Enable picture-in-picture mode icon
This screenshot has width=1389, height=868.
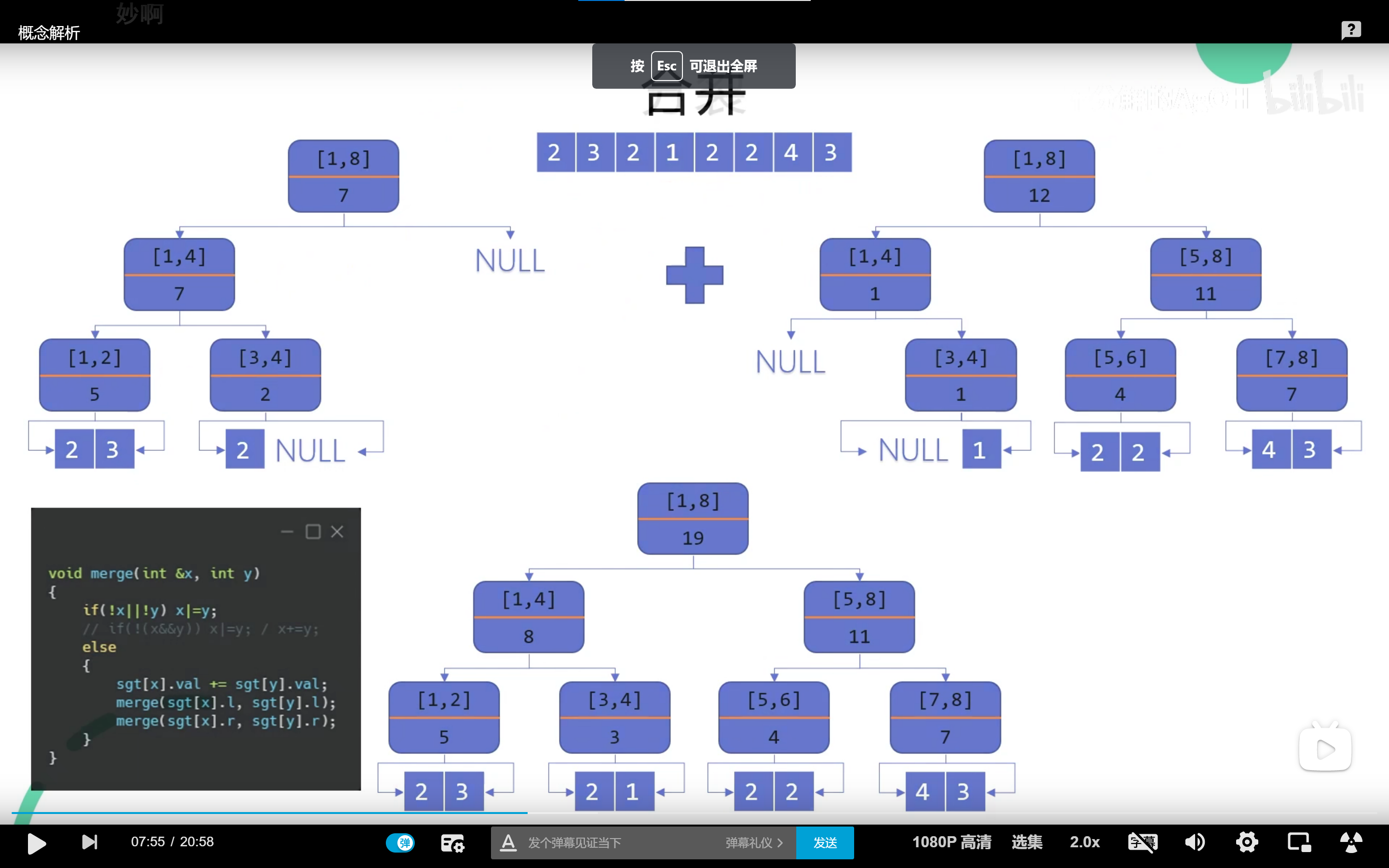(1299, 842)
